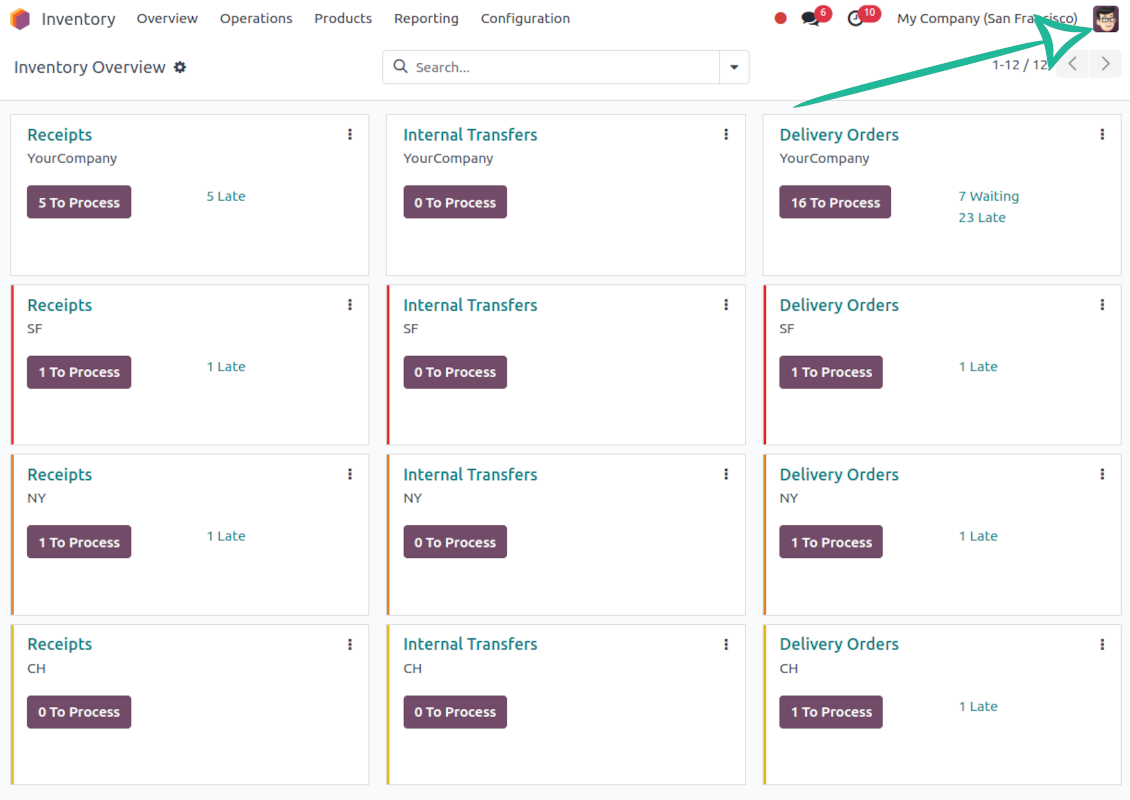Go to previous page with left chevron
Image resolution: width=1130 pixels, height=800 pixels.
click(1073, 64)
